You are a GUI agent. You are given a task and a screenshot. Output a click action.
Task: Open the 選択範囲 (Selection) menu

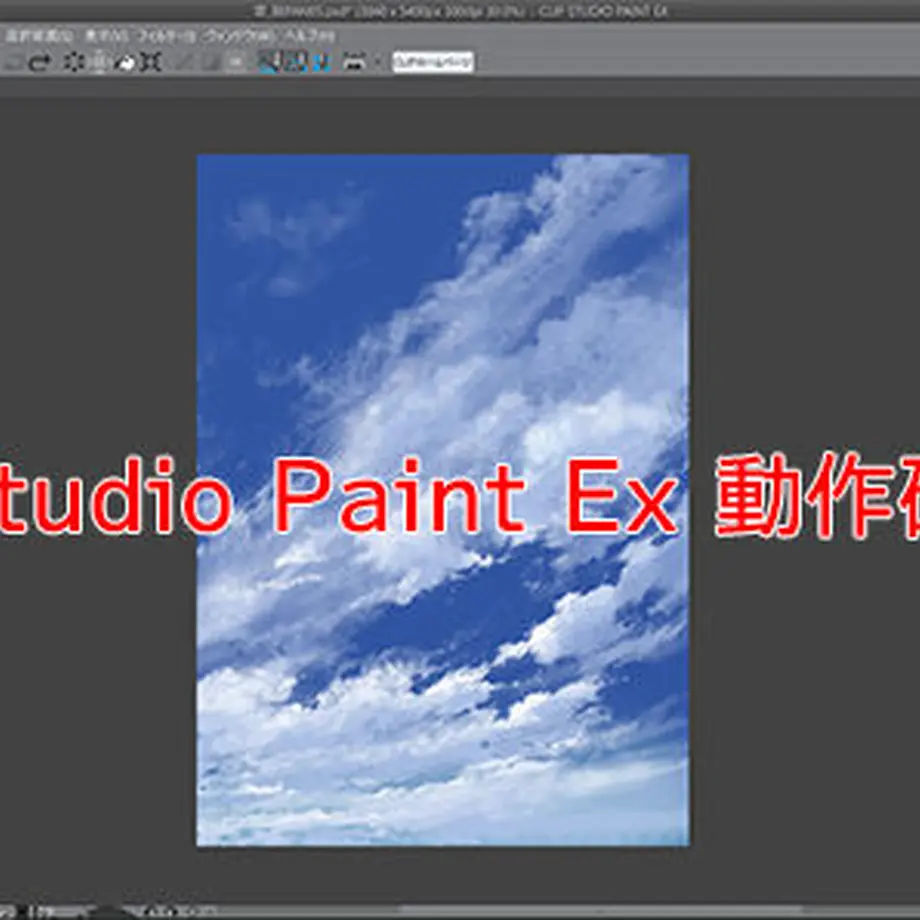pyautogui.click(x=39, y=36)
